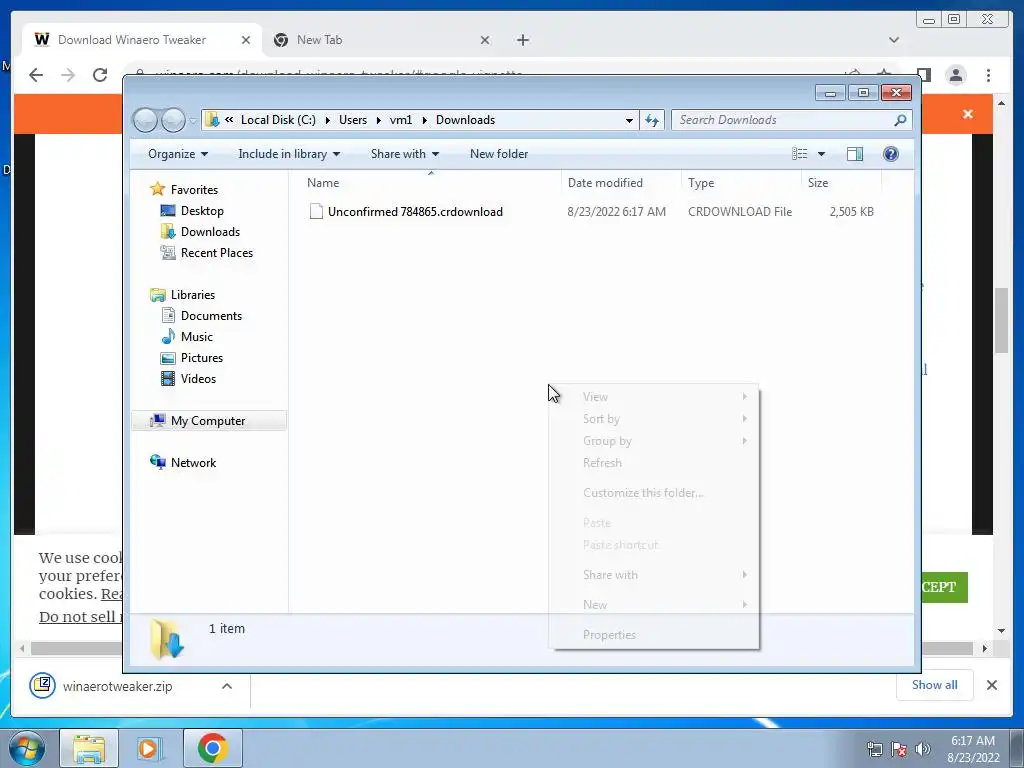
Task: Open Recent Places in Favorites
Action: coord(216,253)
